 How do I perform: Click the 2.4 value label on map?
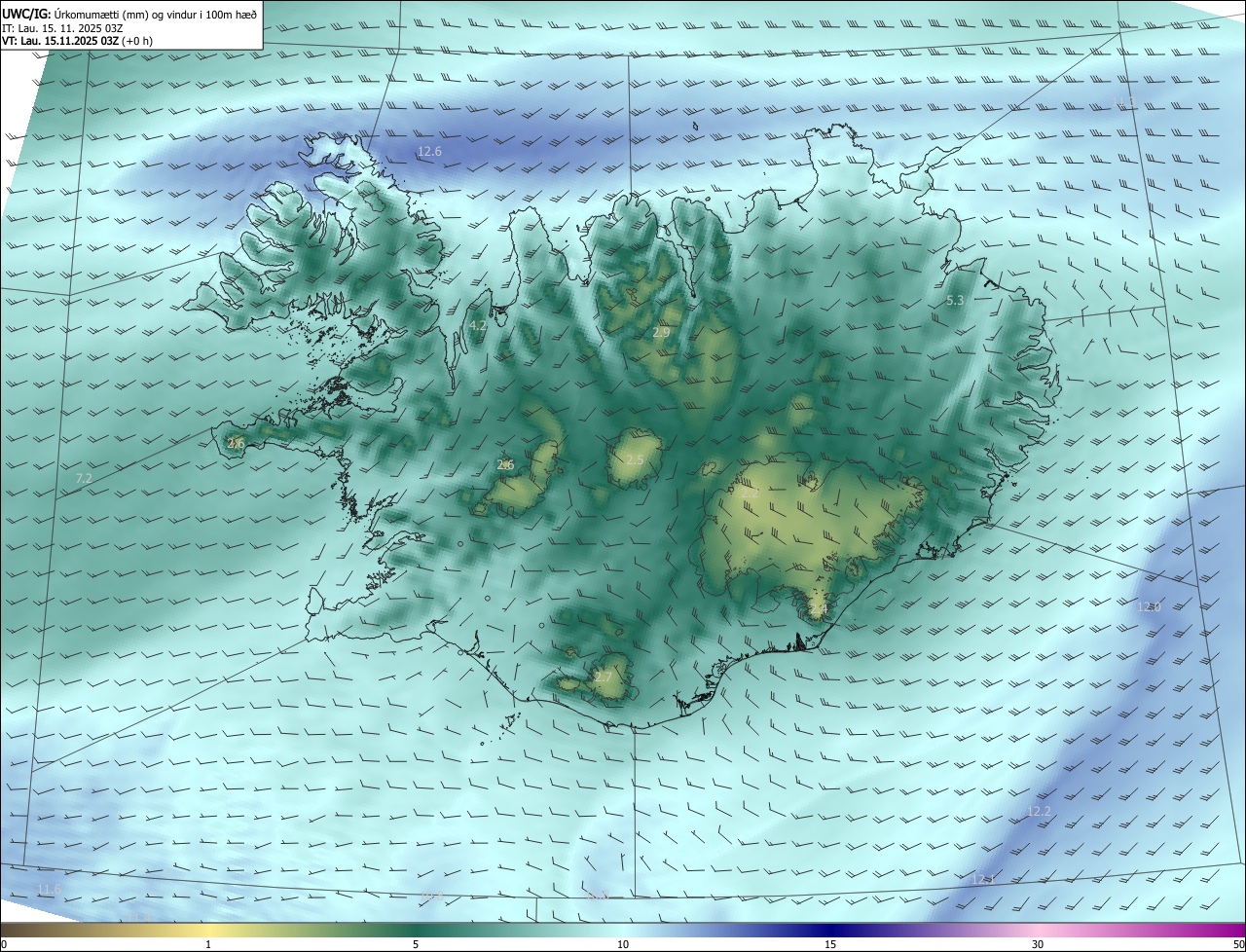(818, 609)
